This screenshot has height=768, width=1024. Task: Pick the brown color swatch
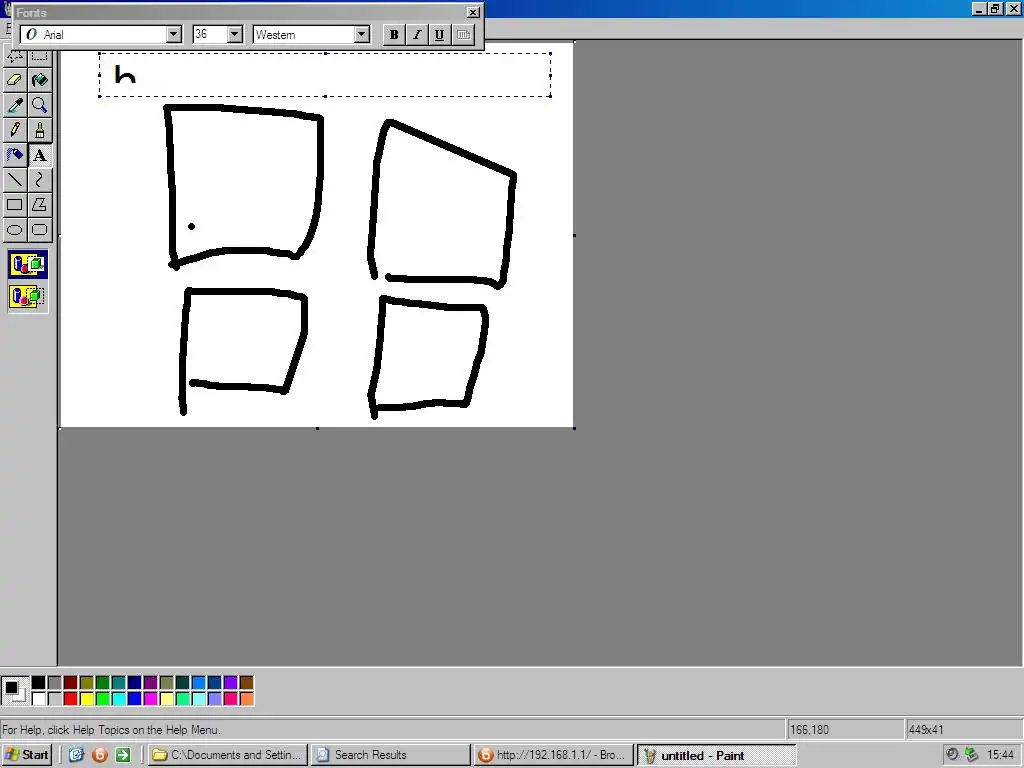(x=246, y=683)
